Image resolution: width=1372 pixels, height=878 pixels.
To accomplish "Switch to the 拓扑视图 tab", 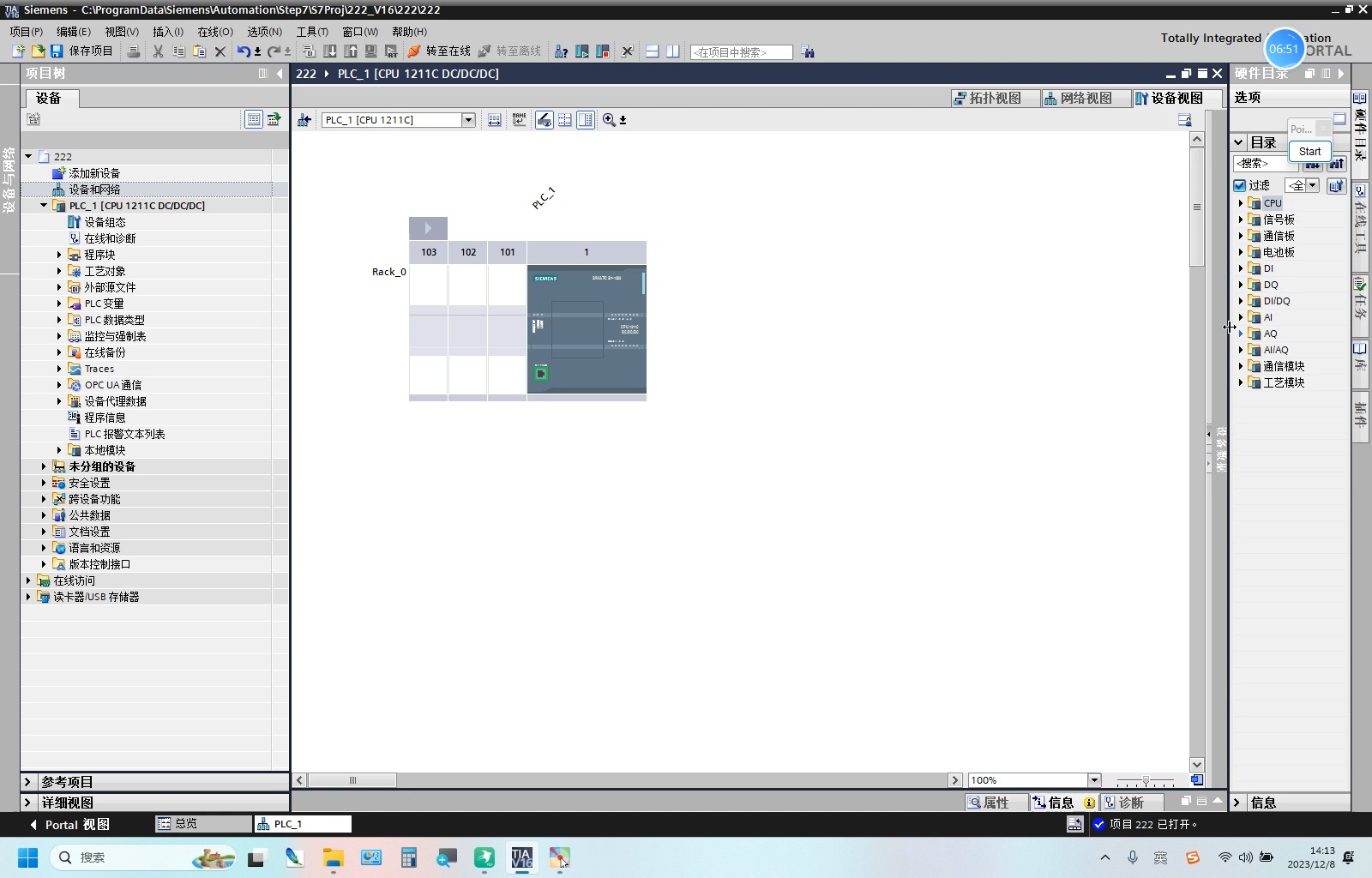I will pos(995,99).
